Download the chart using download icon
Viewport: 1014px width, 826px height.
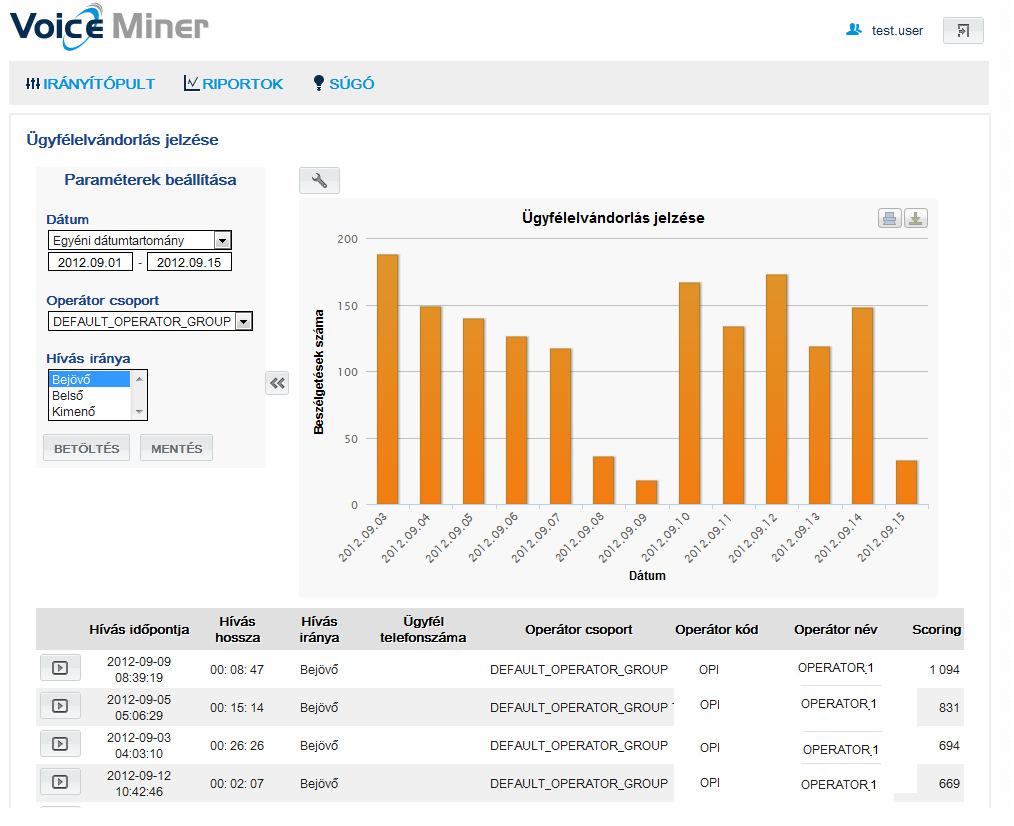click(x=916, y=219)
